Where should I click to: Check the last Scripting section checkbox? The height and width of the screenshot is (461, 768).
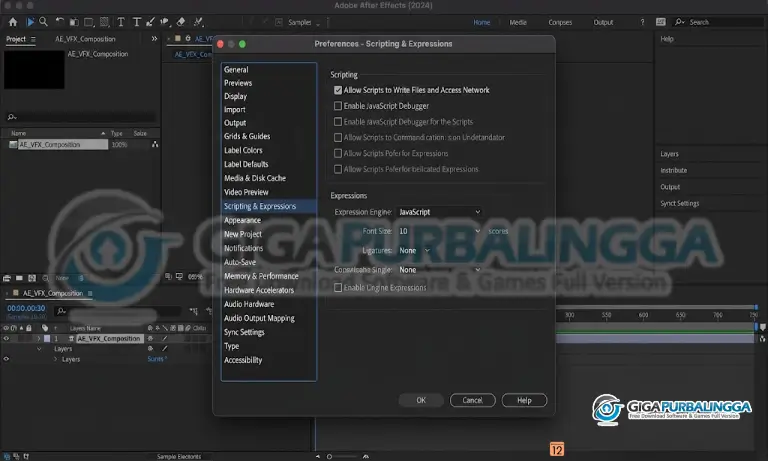[338, 169]
